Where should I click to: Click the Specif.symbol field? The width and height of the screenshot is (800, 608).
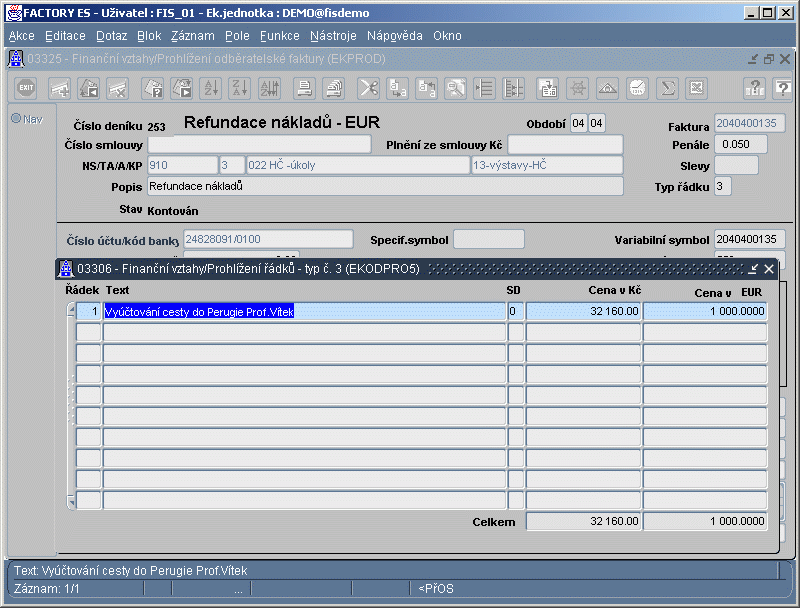489,239
